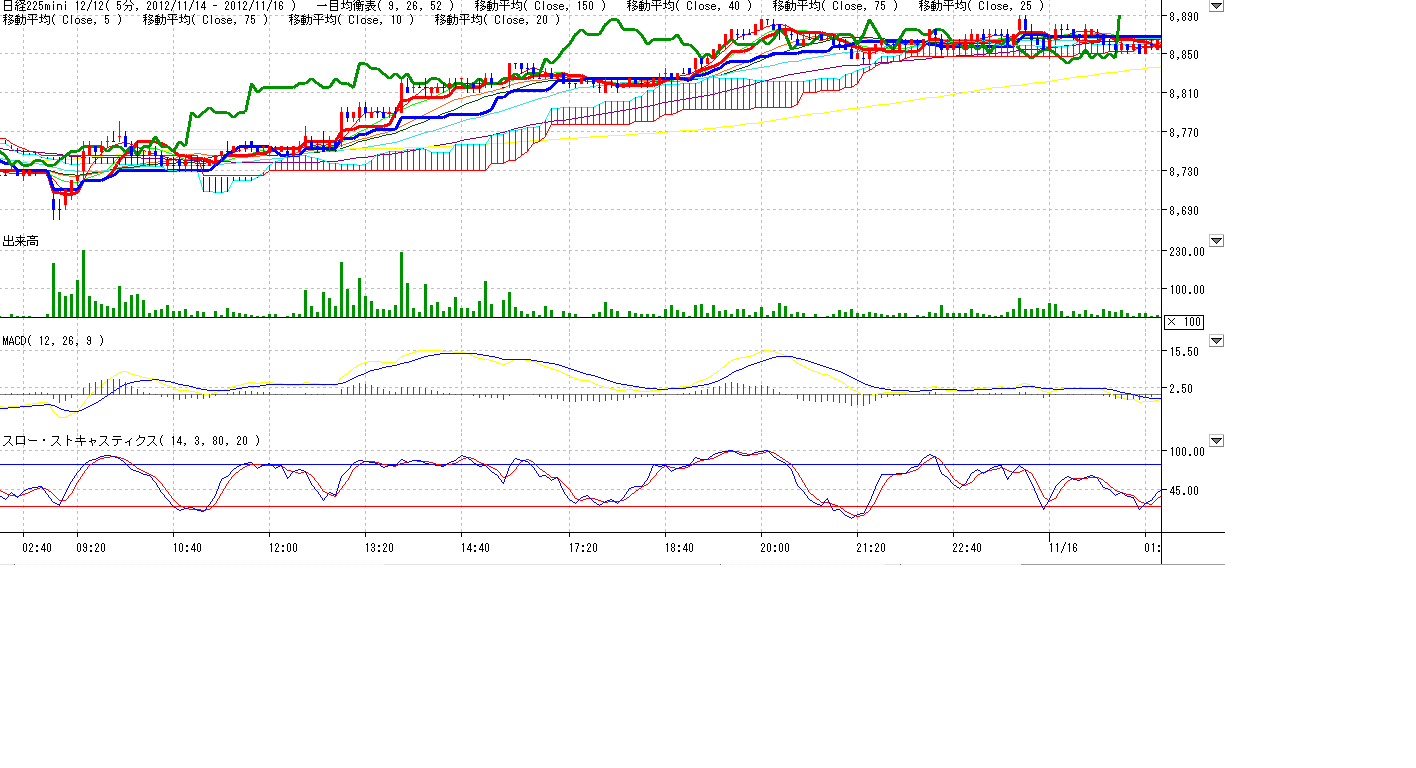Select the 移動平均(Close, 40) legend label

(x=689, y=6)
